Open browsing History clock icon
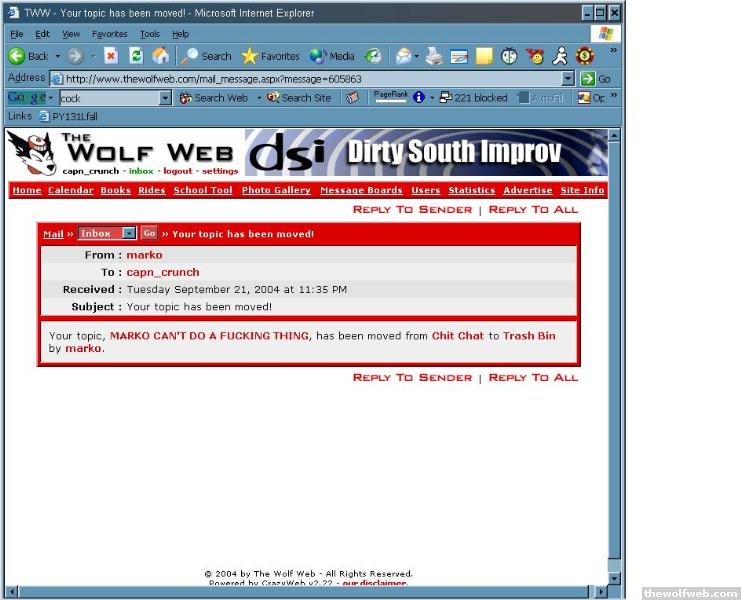Screen dimensions: 741x600 pyautogui.click(x=373, y=56)
